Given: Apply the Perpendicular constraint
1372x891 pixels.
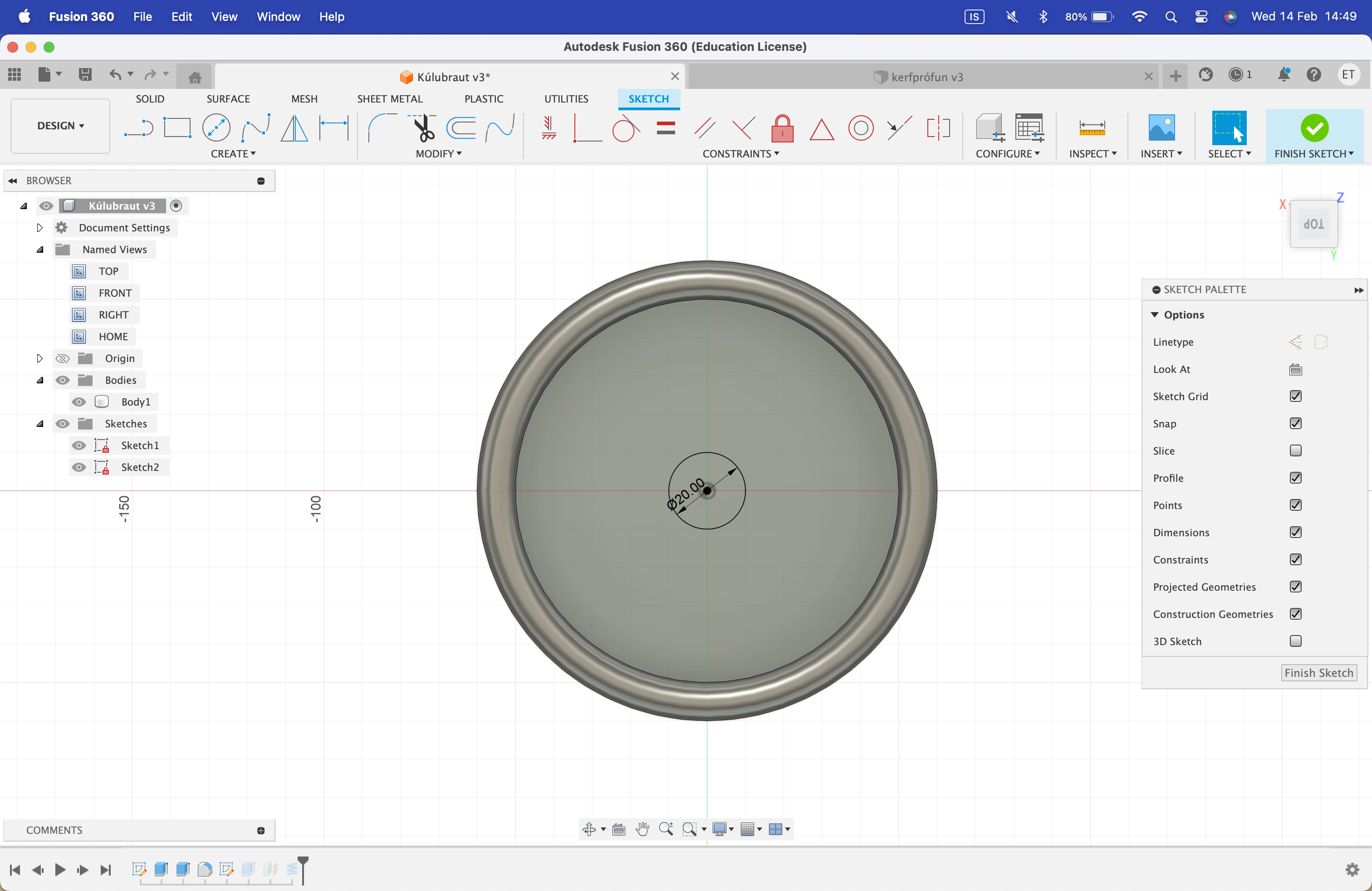Looking at the screenshot, I should tap(743, 128).
